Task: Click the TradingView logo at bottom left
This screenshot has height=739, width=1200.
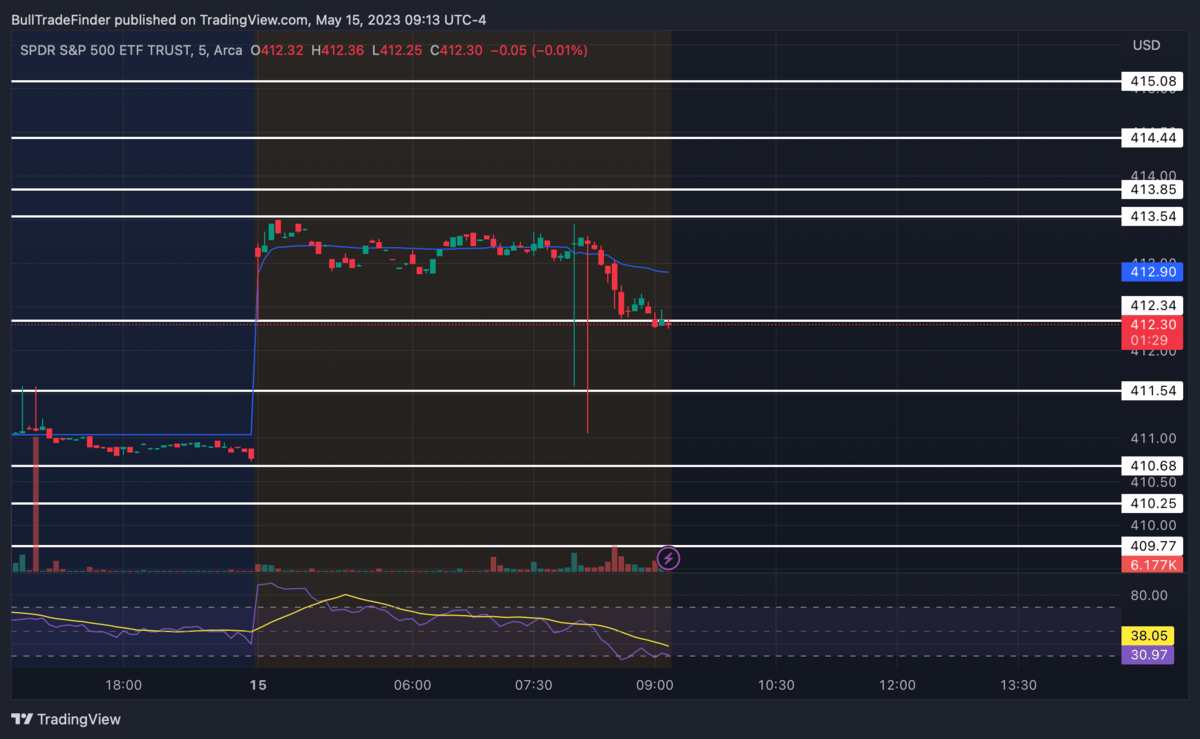Action: (66, 719)
